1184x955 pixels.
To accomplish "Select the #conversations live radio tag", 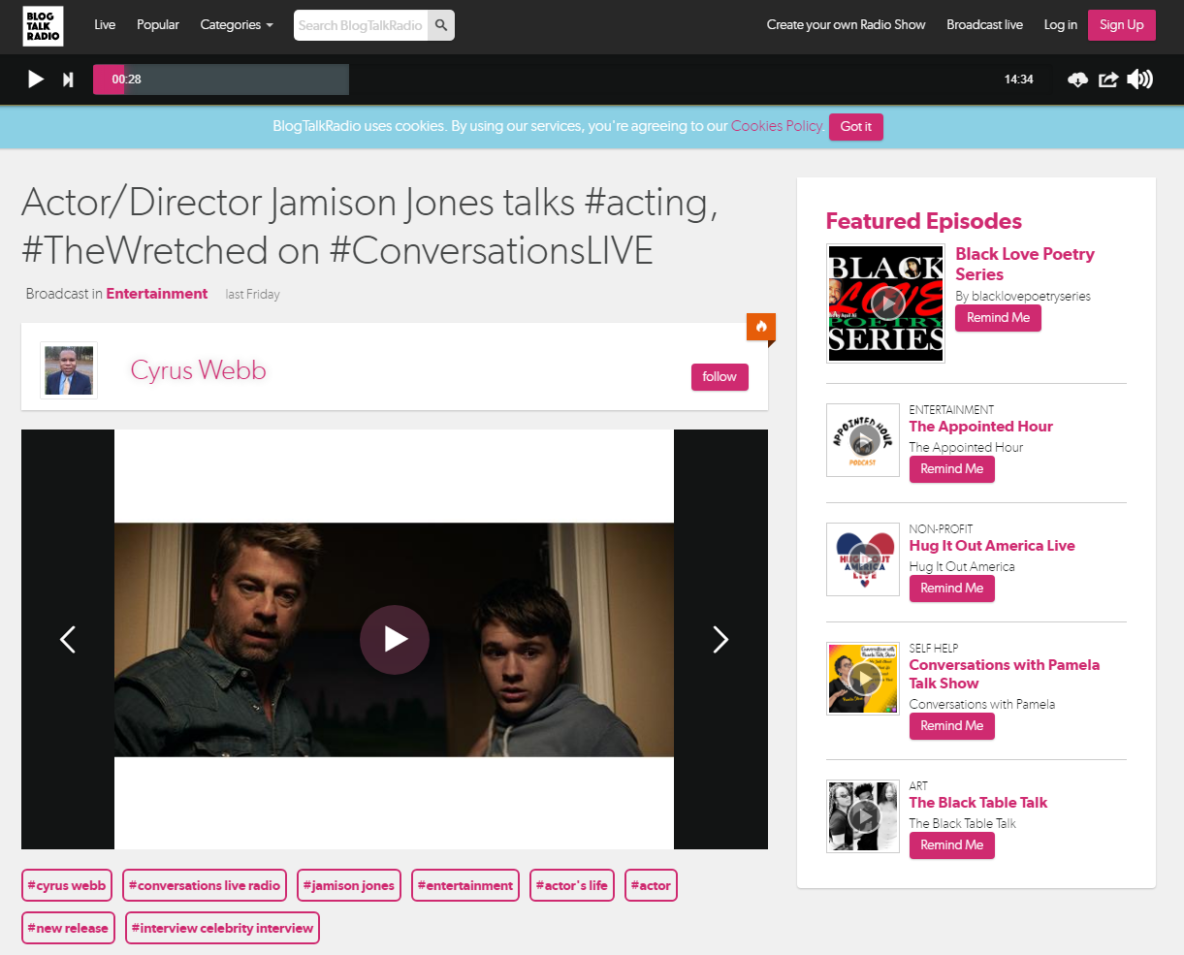I will click(x=205, y=886).
